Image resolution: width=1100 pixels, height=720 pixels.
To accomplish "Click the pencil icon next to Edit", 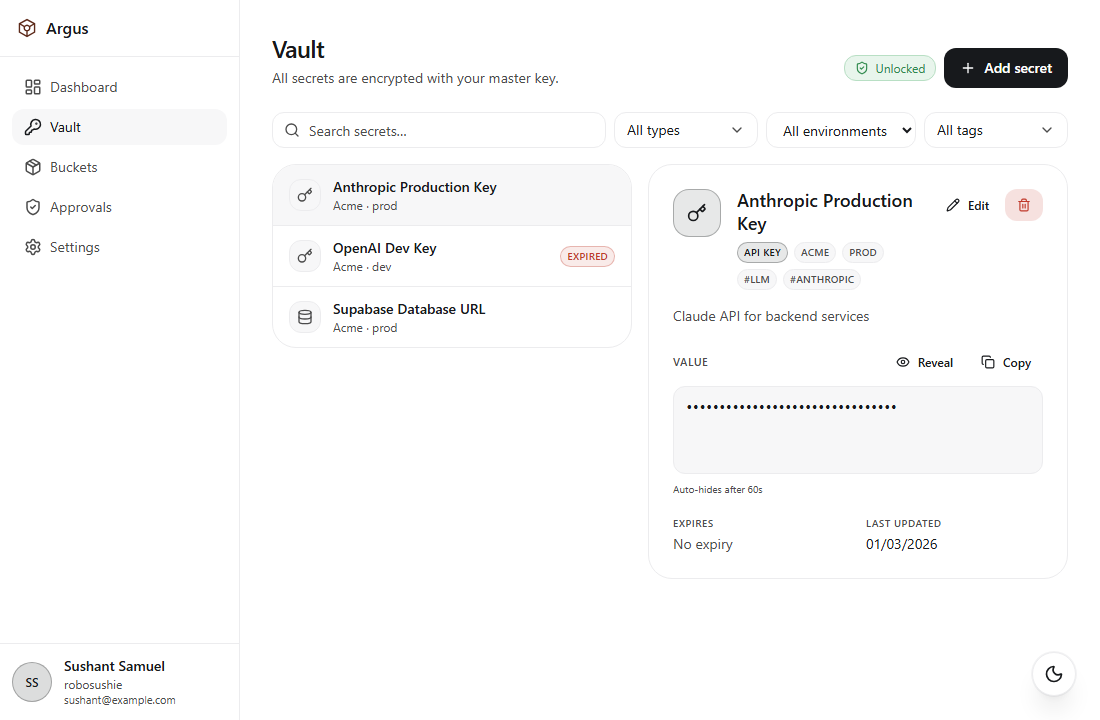I will point(953,206).
